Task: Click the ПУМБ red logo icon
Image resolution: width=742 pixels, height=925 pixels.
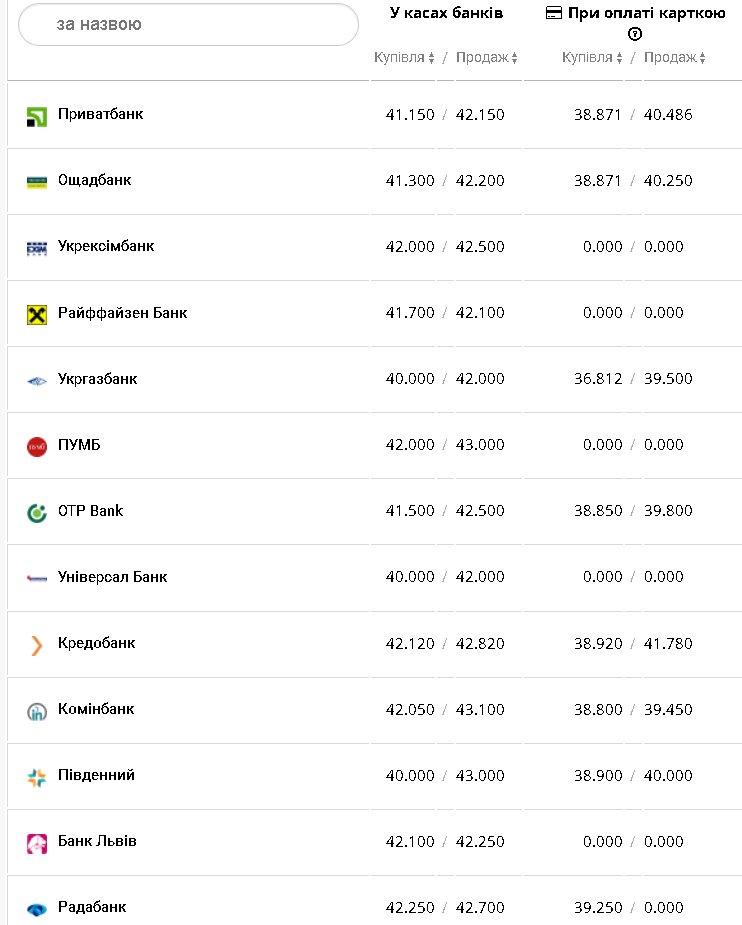Action: [37, 446]
